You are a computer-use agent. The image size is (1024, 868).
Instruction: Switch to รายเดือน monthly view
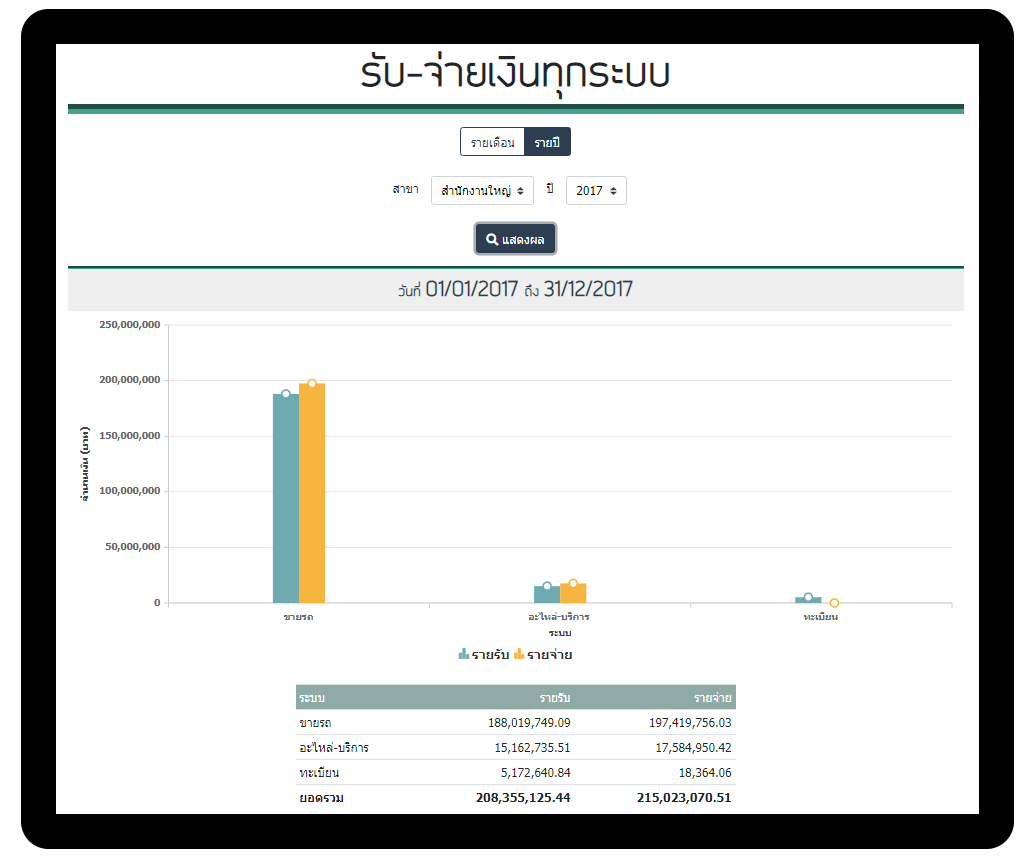tap(492, 142)
